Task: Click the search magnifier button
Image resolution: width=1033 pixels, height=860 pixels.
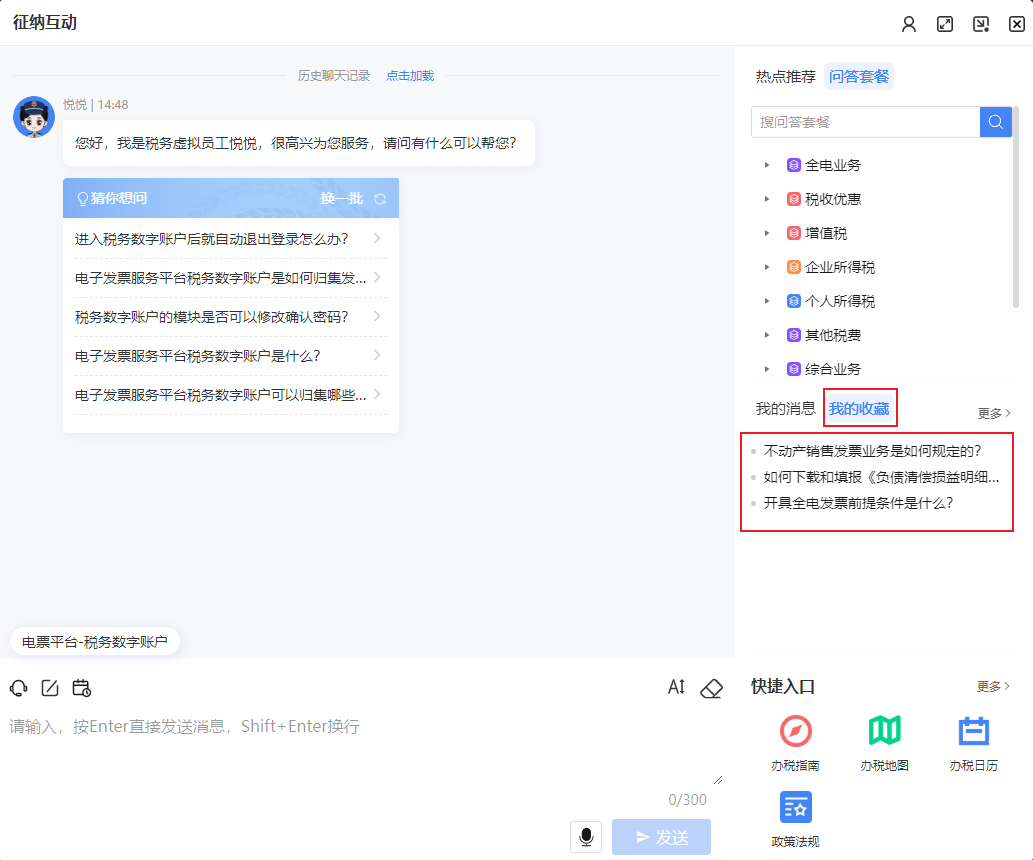Action: (995, 122)
